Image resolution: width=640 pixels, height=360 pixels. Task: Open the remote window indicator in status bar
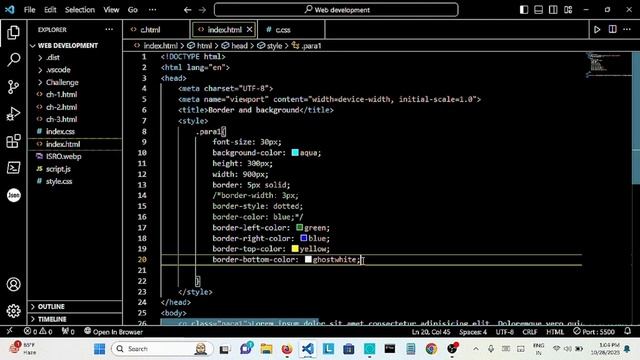[x=9, y=331]
